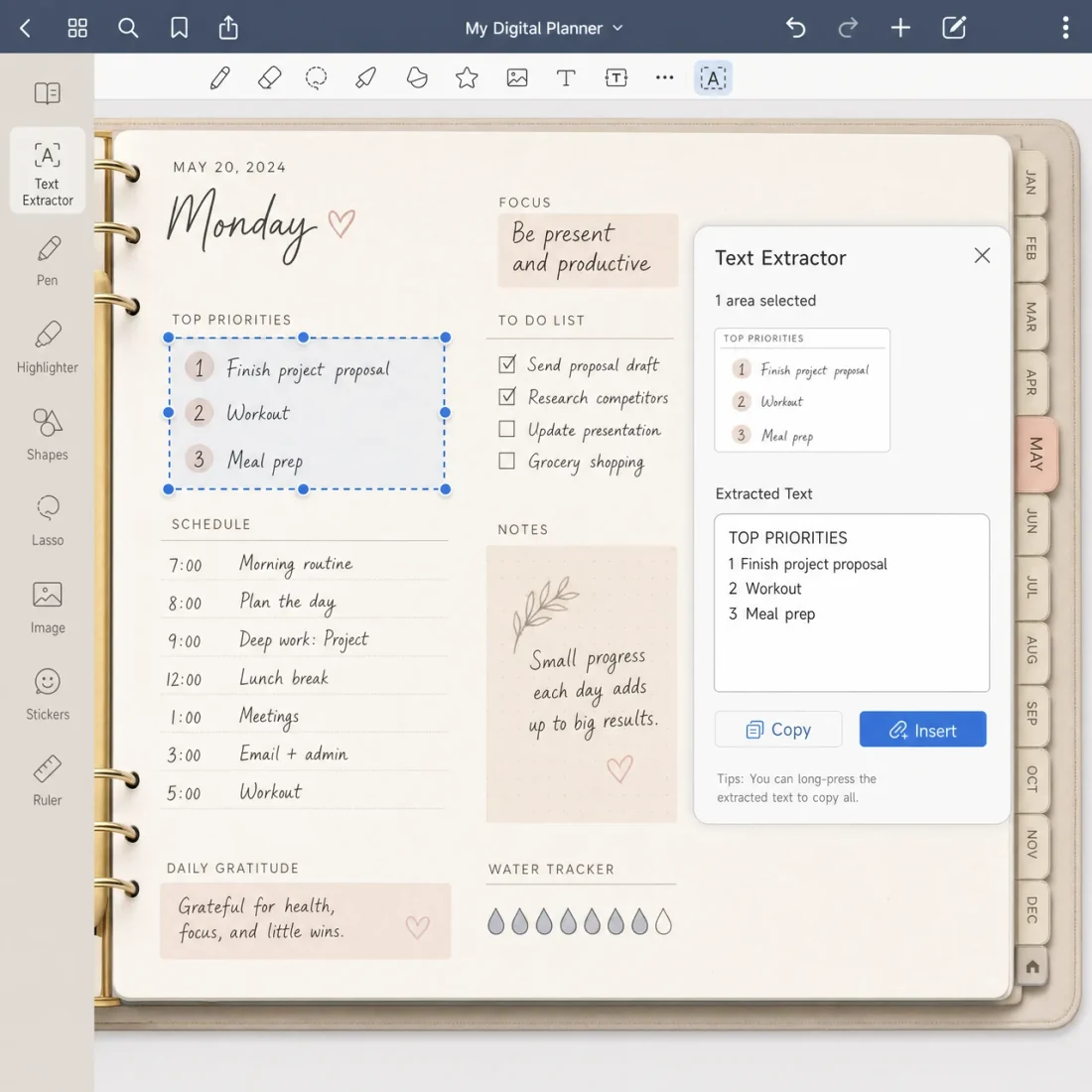Open the selected area preview thumbnail

point(801,390)
